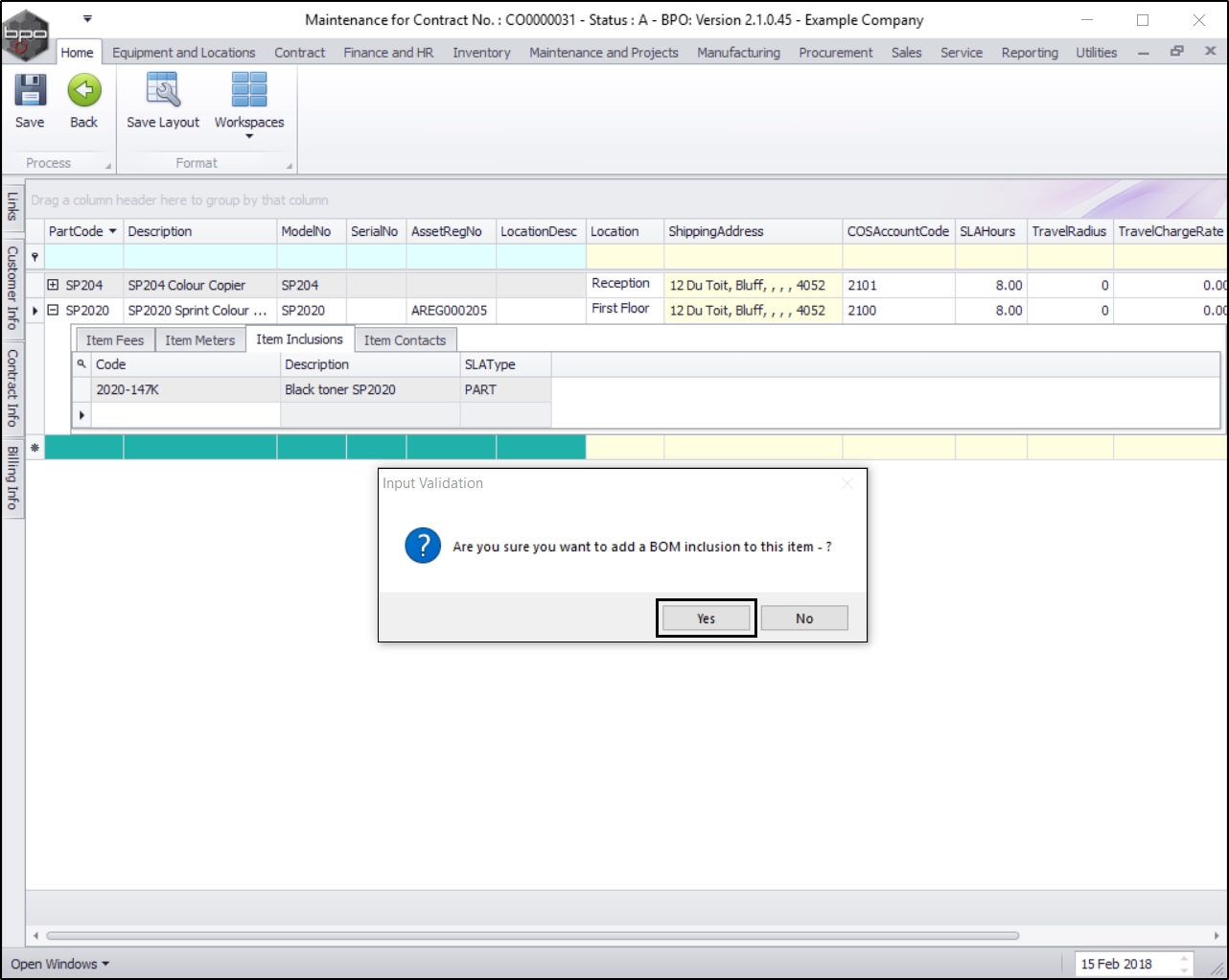Sort by the ModelNo column header

point(311,231)
